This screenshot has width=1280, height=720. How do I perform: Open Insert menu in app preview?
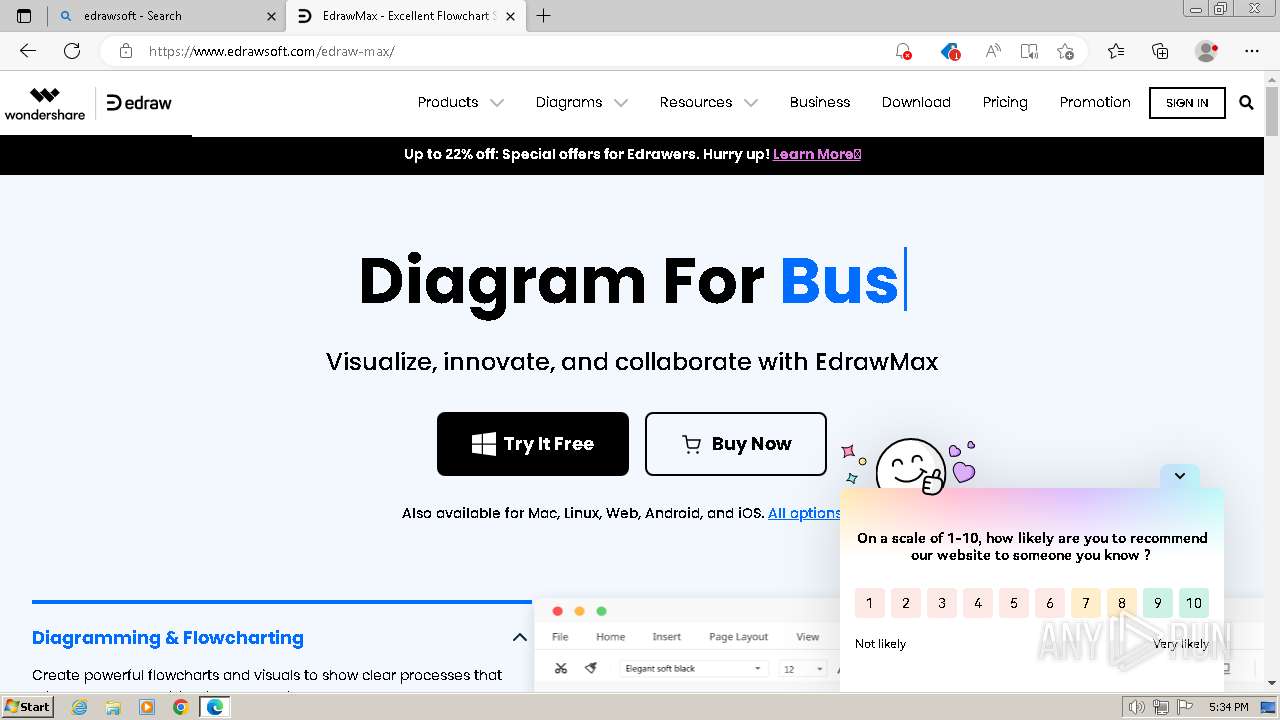click(x=666, y=637)
